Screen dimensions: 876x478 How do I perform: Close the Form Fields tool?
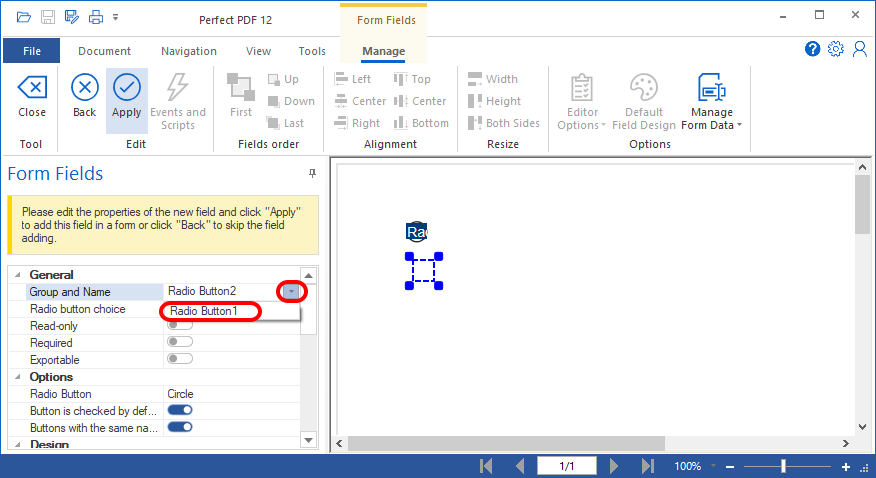(x=32, y=96)
